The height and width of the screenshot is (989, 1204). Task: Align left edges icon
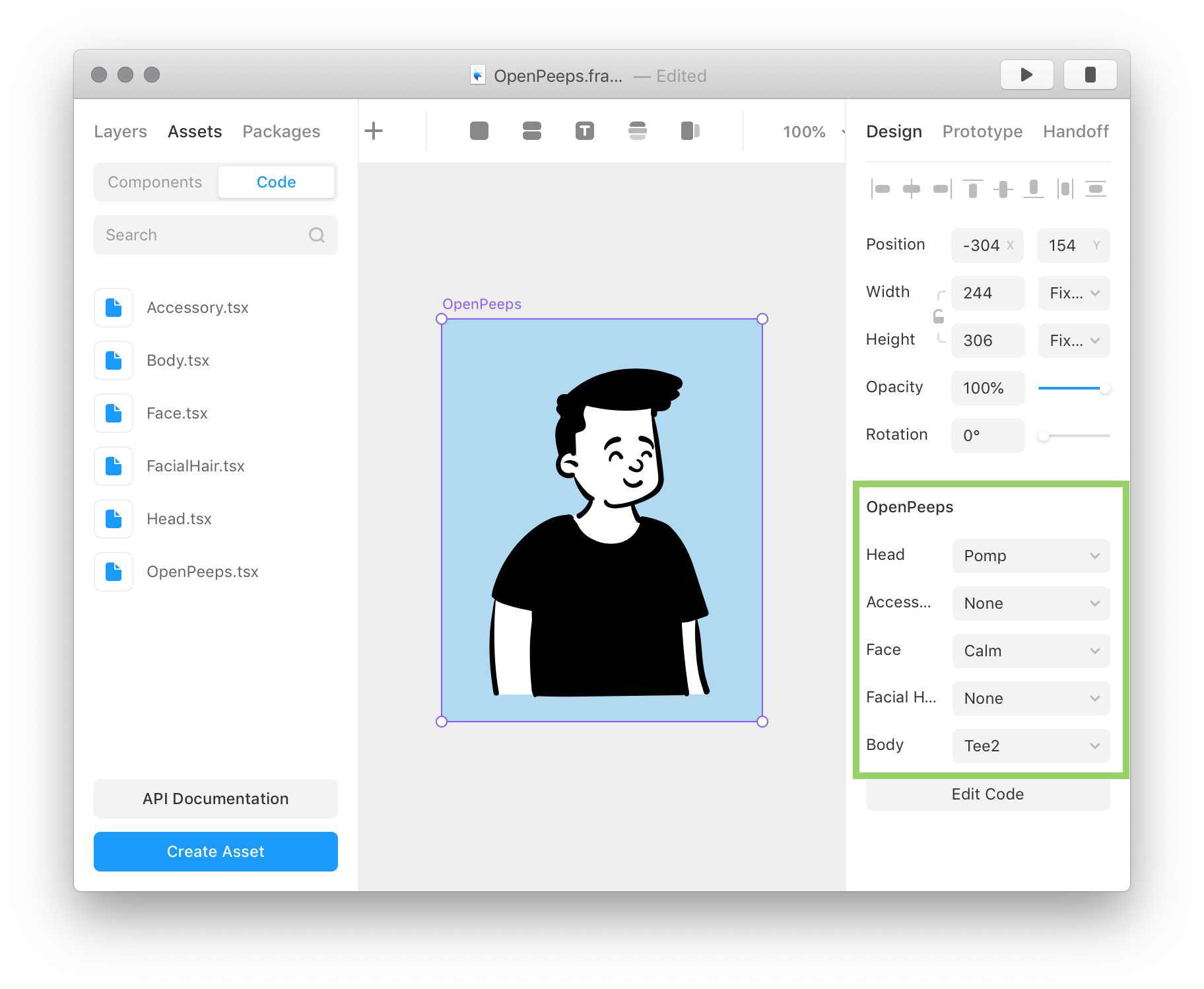click(x=881, y=189)
